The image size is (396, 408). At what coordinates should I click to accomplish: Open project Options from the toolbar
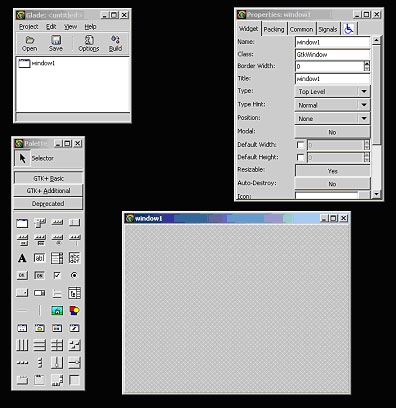point(89,43)
